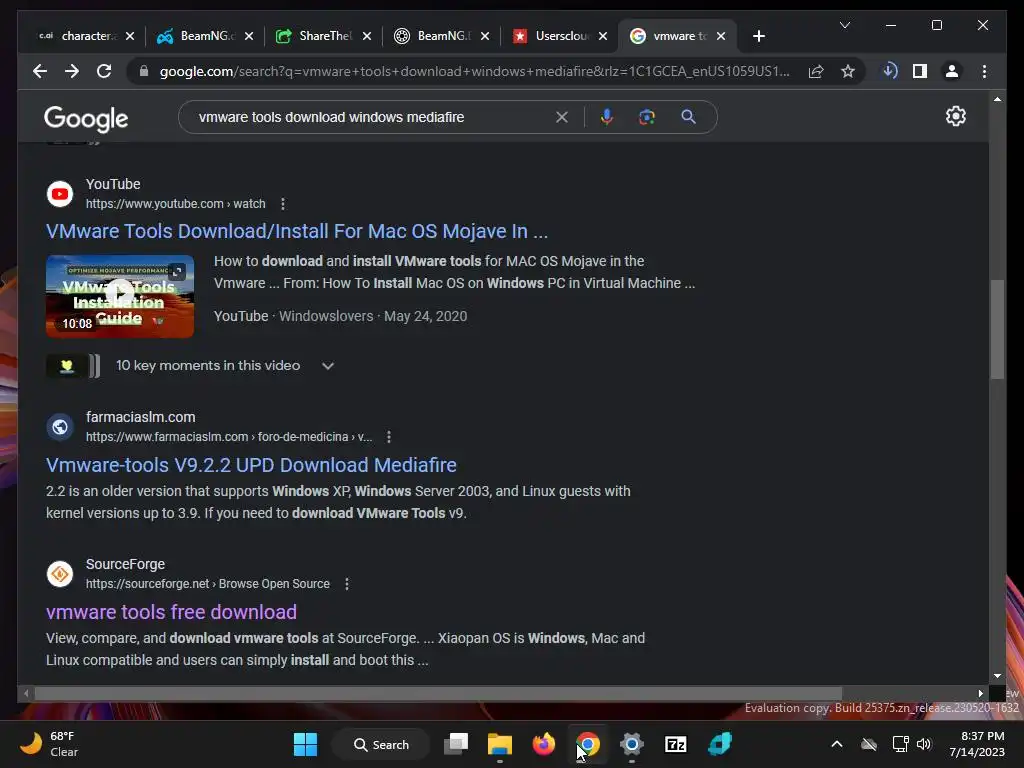Open the tab search dropdown arrow
The width and height of the screenshot is (1024, 768).
point(844,25)
